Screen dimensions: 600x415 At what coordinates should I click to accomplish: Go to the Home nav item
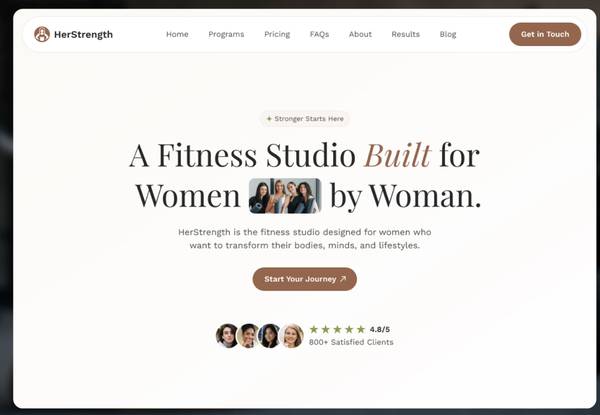click(x=177, y=34)
